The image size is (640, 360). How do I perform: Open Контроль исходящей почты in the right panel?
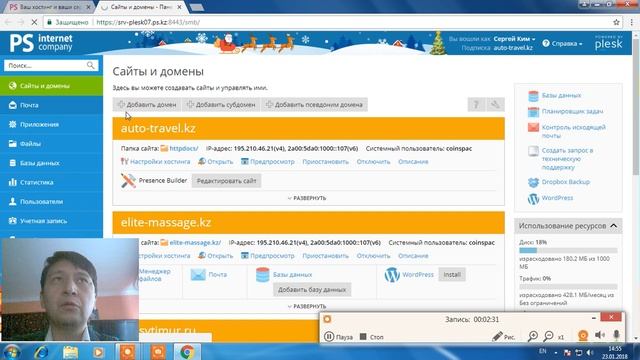tap(573, 131)
